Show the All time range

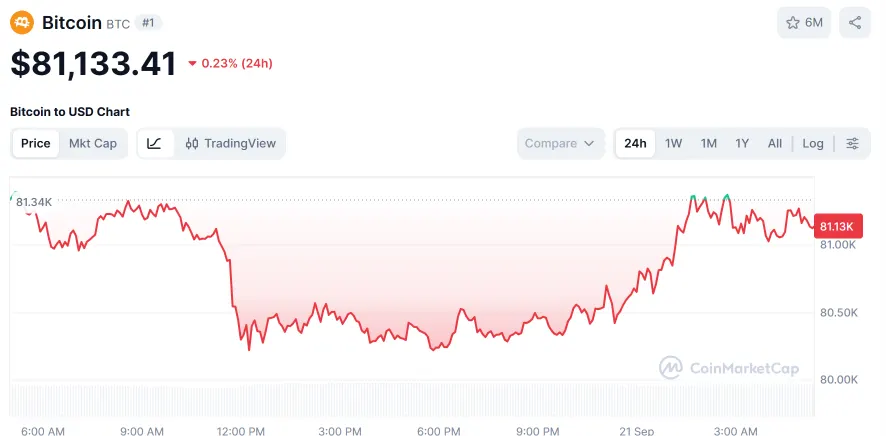[775, 143]
